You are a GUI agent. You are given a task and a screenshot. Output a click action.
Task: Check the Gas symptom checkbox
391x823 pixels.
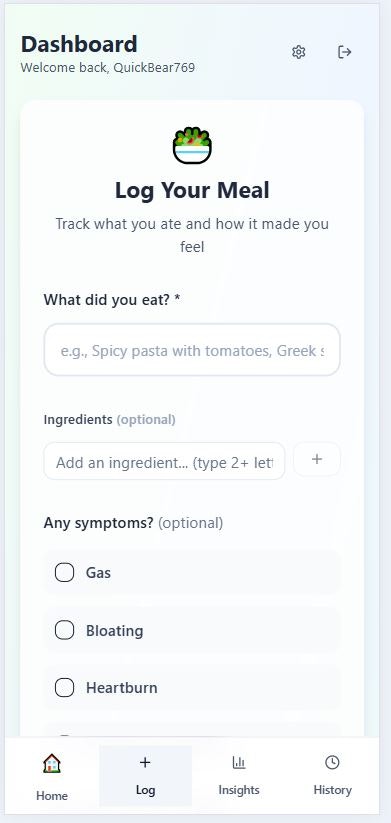click(65, 572)
